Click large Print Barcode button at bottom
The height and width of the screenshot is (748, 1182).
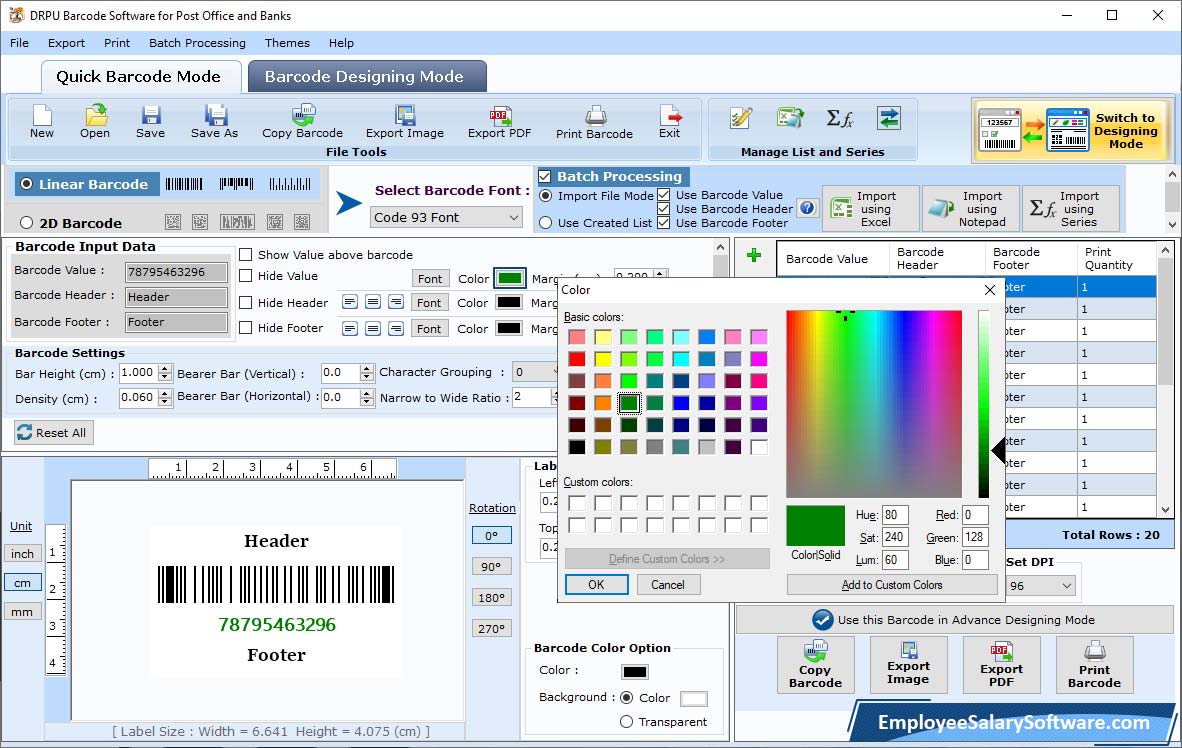1094,664
